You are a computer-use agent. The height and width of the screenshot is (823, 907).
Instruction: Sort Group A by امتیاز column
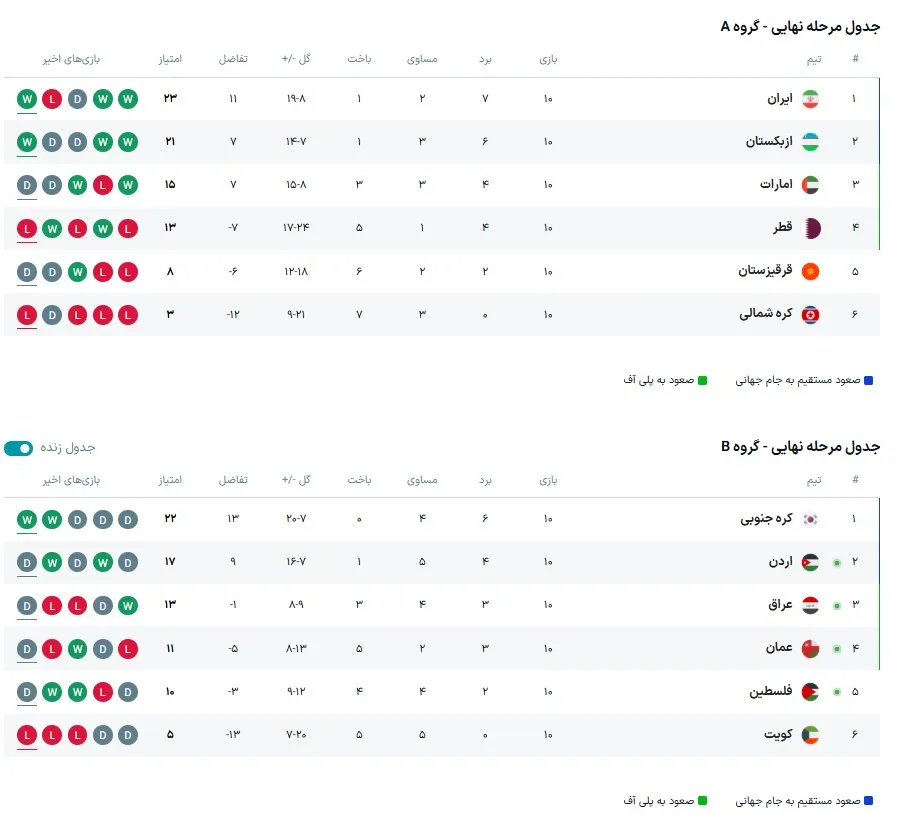point(171,59)
